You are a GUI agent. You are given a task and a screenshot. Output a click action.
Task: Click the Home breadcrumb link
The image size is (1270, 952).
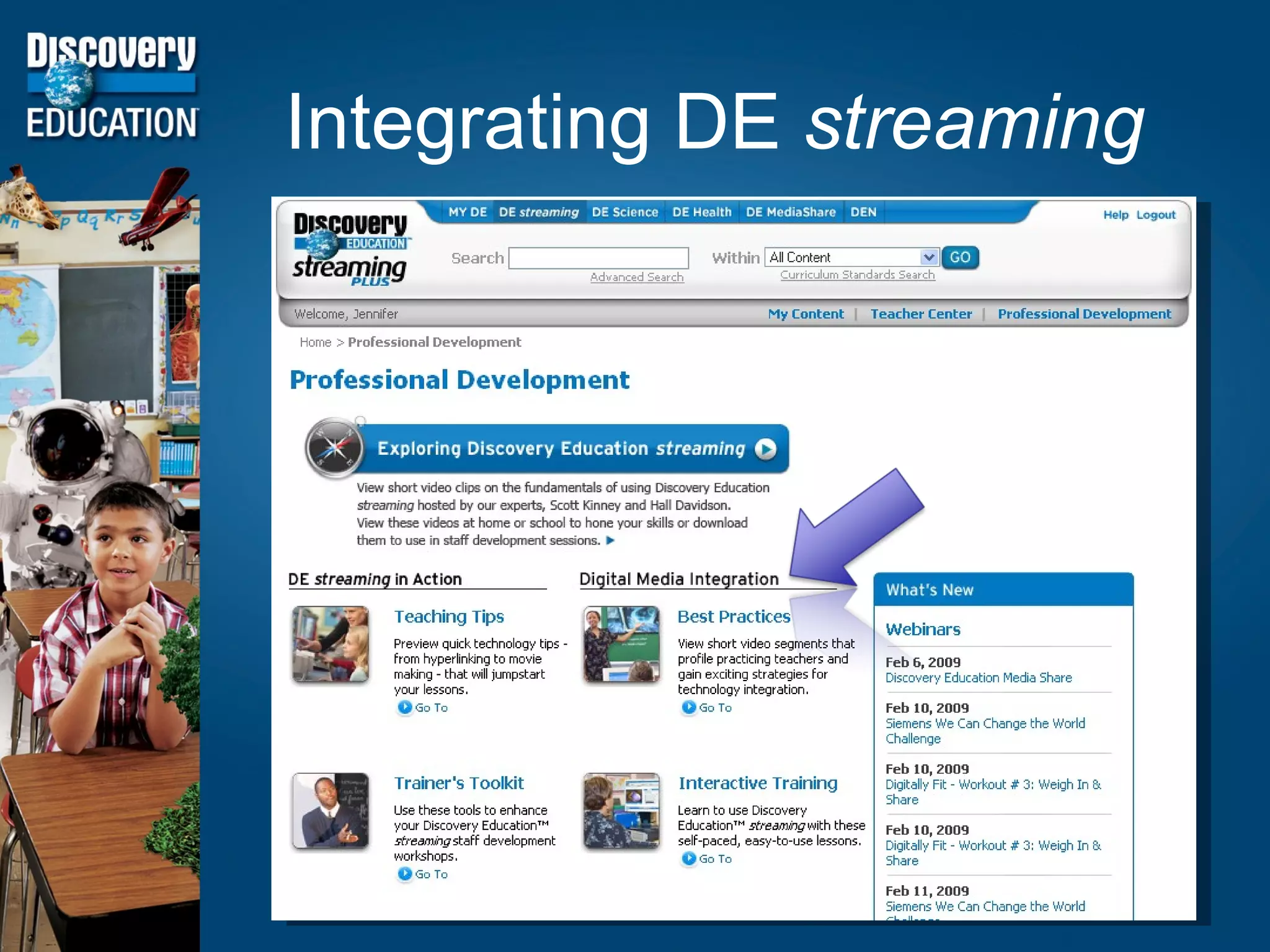point(316,342)
